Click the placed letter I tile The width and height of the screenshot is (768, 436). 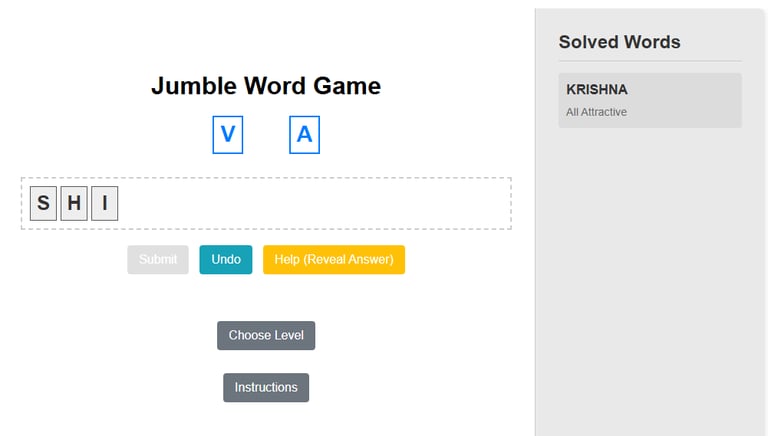coord(104,203)
